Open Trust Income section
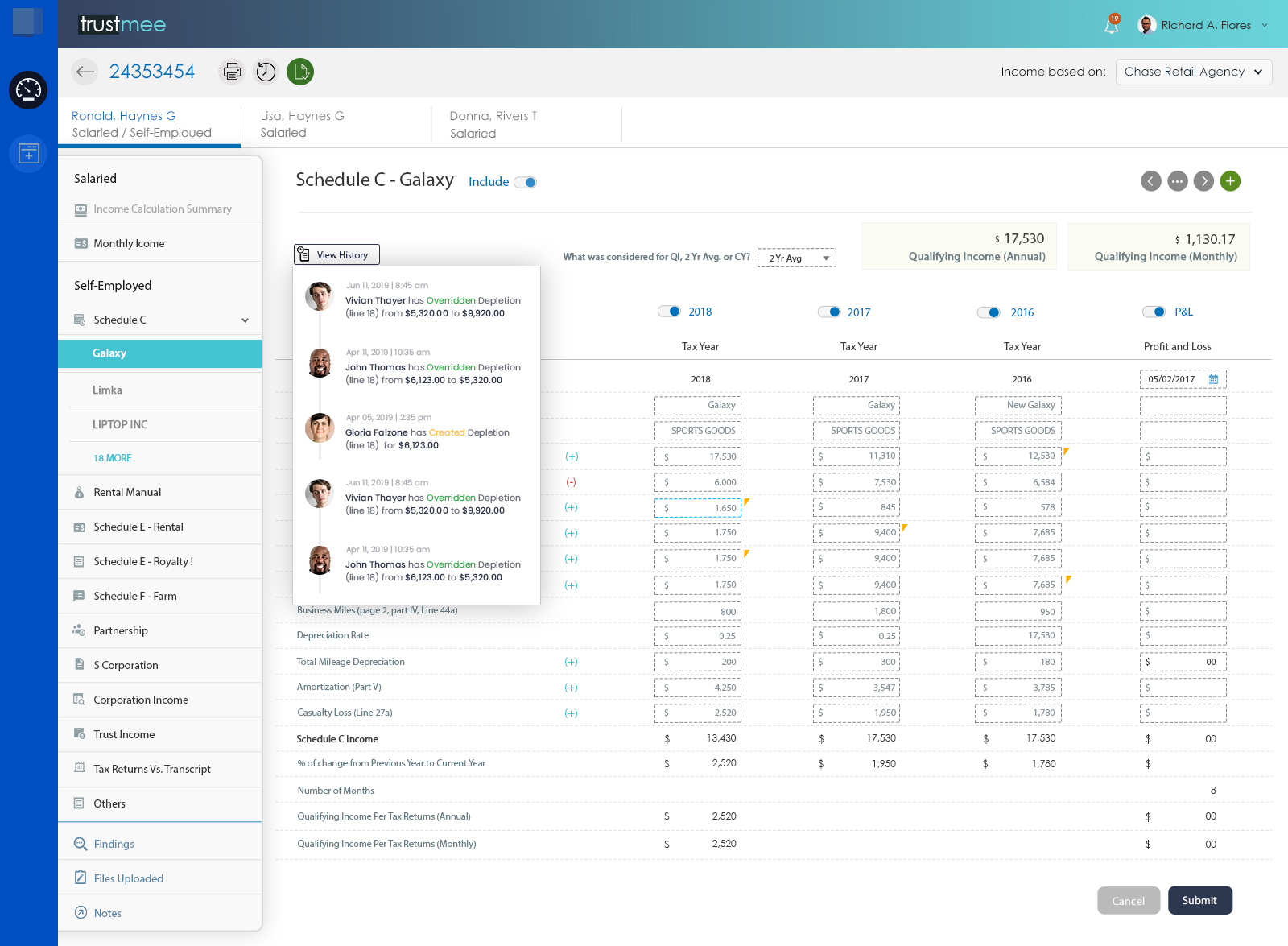Image resolution: width=1288 pixels, height=946 pixels. pyautogui.click(x=159, y=734)
